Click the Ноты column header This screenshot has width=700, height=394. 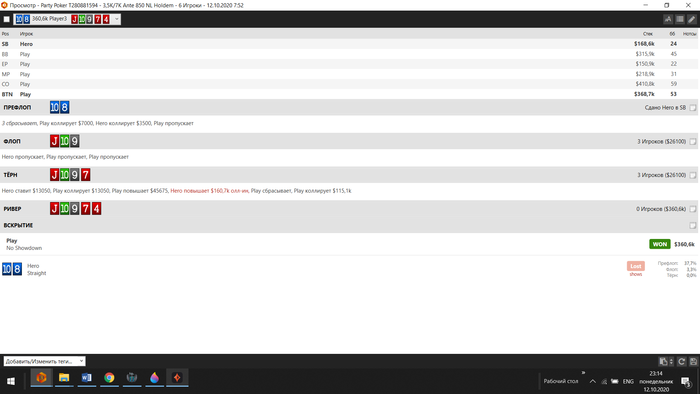[x=689, y=34]
